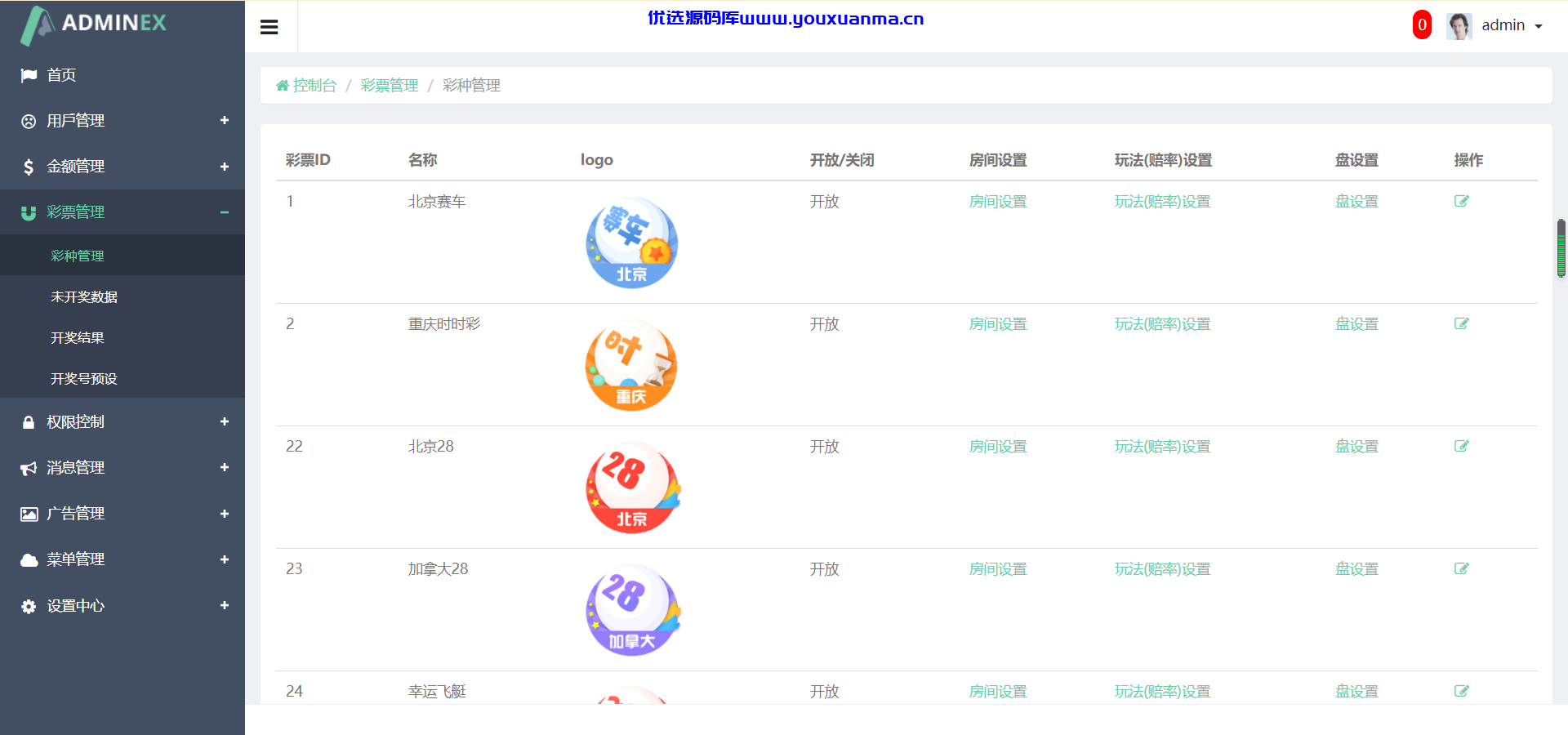Expand the 广告管理 sidebar menu
The width and height of the screenshot is (1568, 735).
click(x=122, y=514)
